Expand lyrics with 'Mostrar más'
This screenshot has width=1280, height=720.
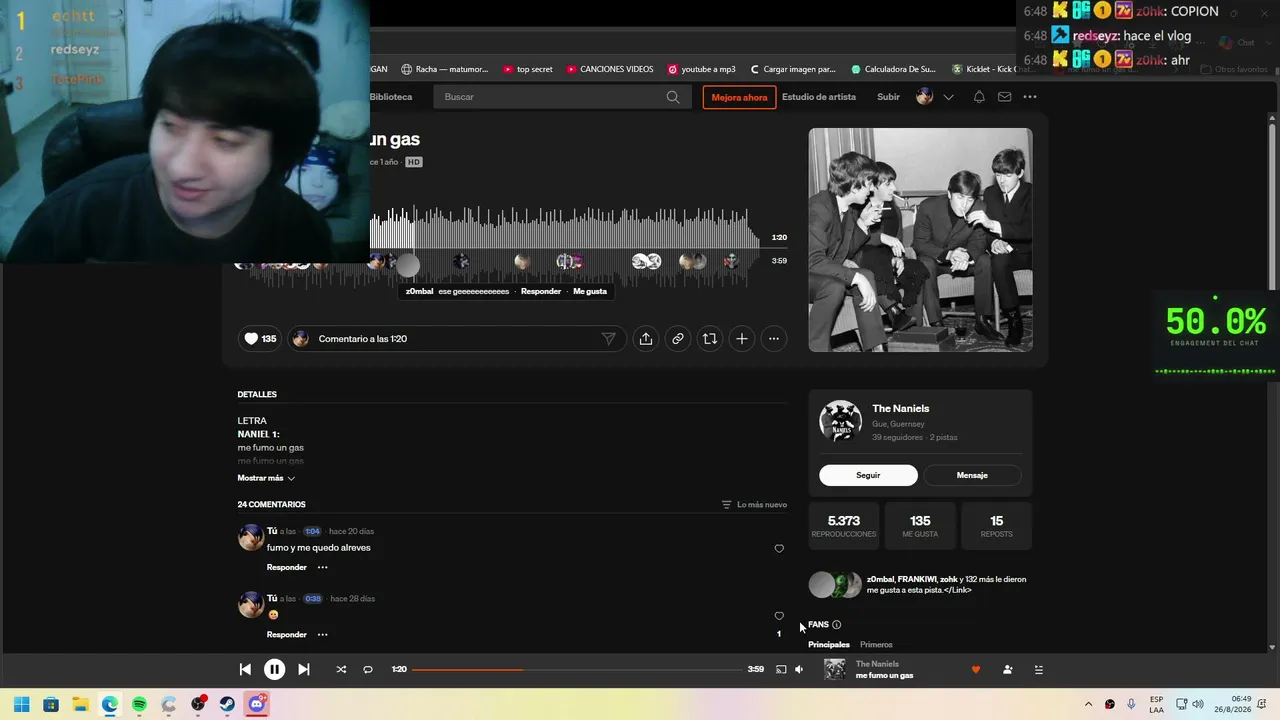click(266, 478)
